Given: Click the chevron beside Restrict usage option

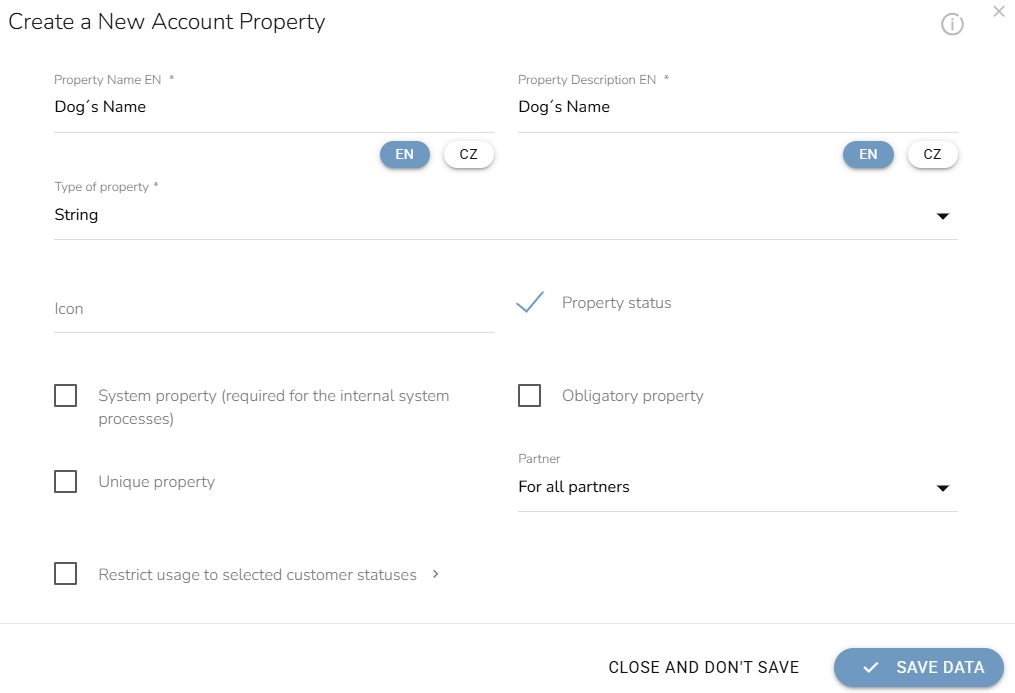Looking at the screenshot, I should (x=436, y=574).
